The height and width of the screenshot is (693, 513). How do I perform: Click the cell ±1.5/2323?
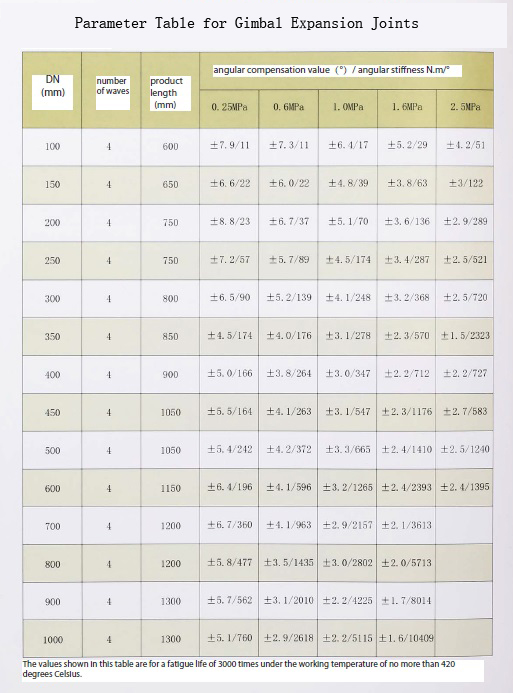[x=465, y=335]
